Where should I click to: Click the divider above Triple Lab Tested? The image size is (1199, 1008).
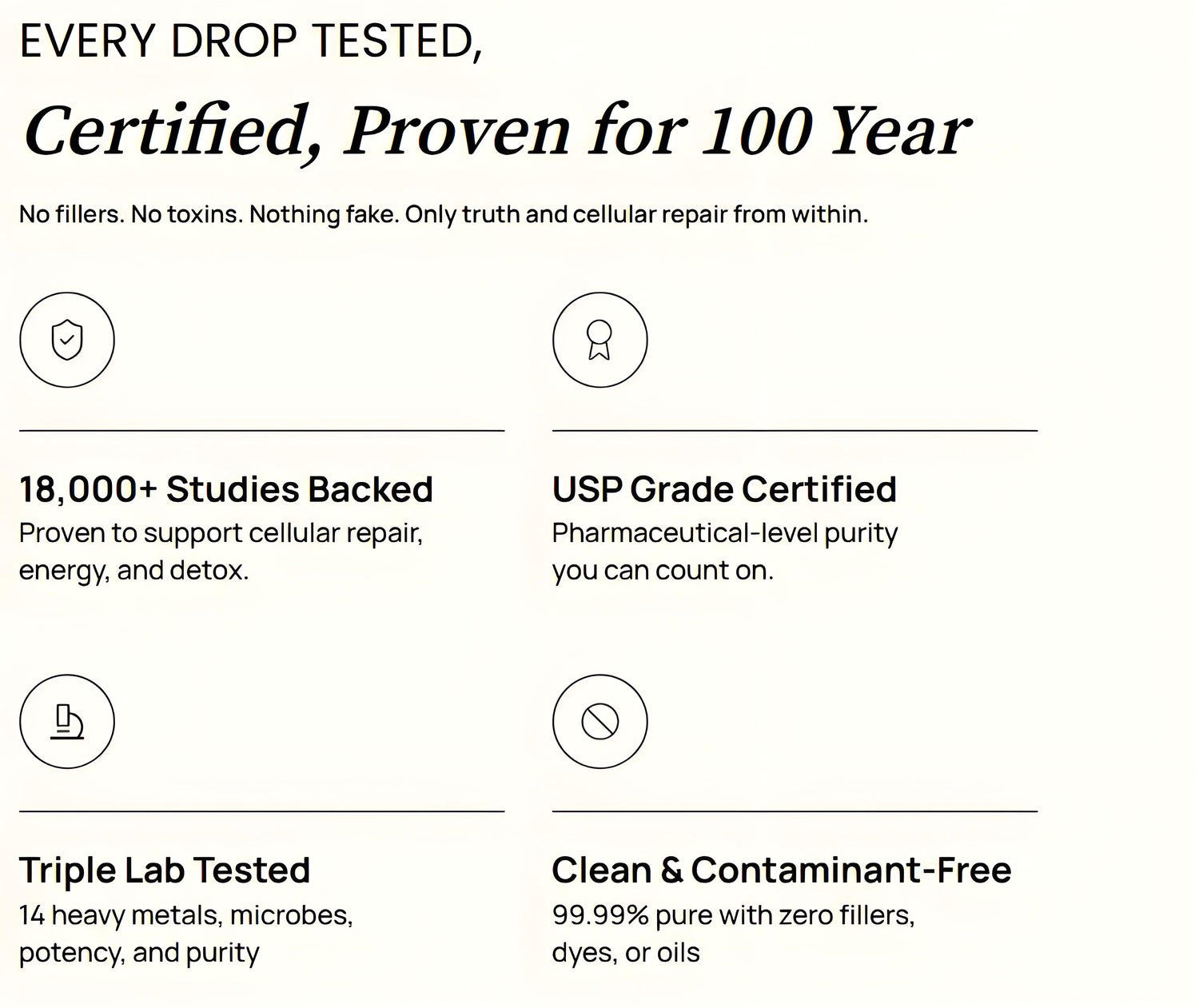coord(261,811)
